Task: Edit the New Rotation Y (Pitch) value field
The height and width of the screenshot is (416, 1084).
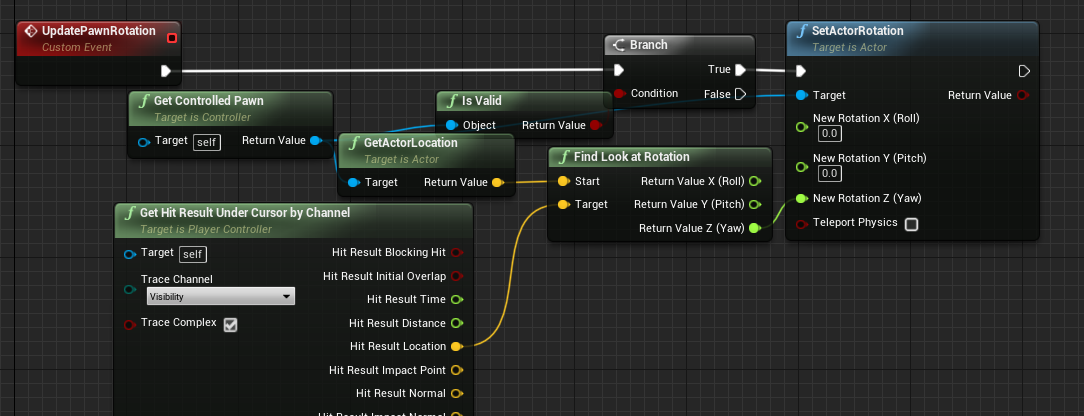Action: (829, 173)
